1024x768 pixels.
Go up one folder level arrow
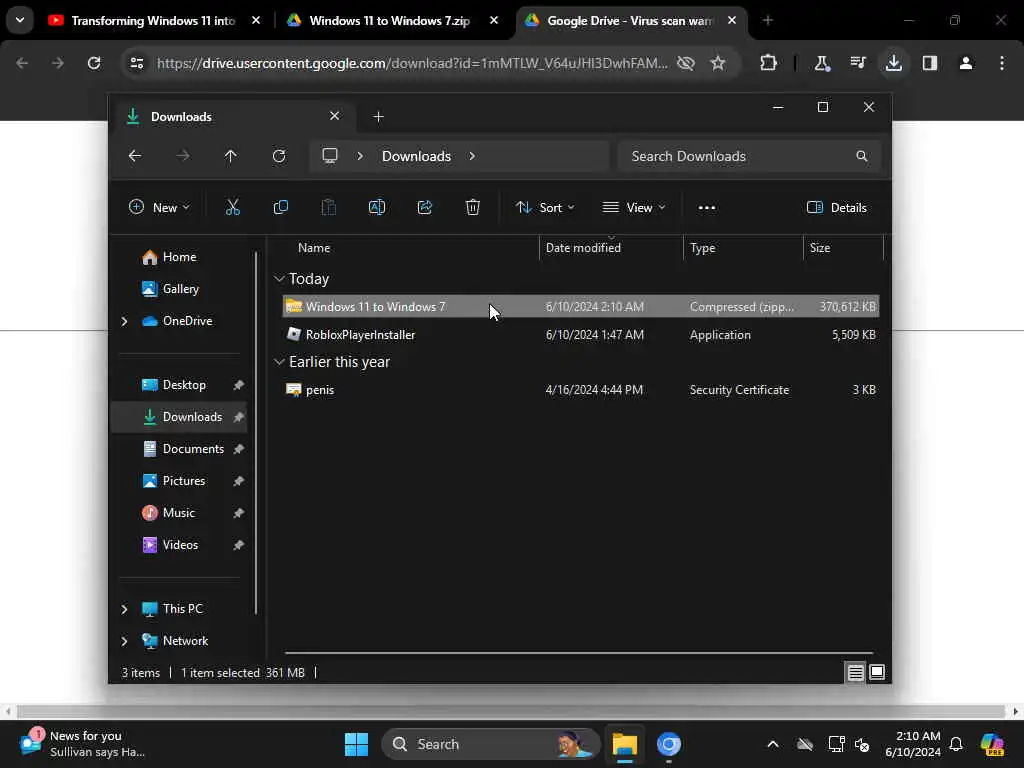click(231, 156)
